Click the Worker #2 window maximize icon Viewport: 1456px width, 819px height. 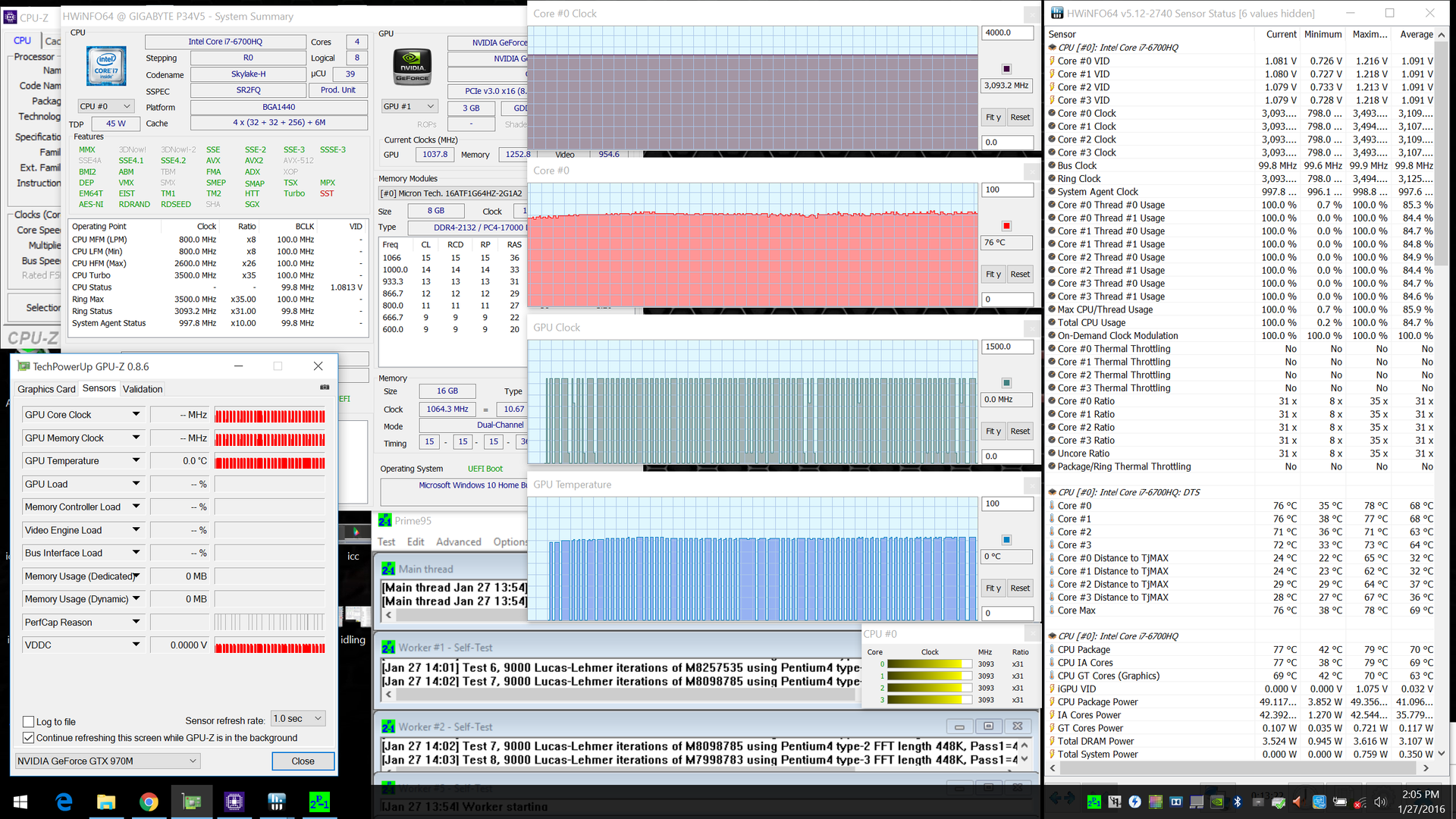pos(988,726)
